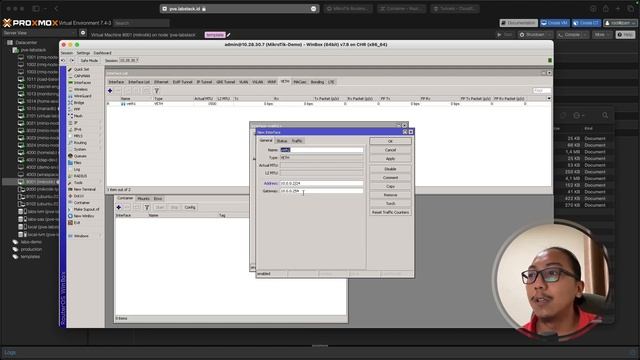
Task: Switch to VLAN tab in Interface List
Action: [243, 82]
